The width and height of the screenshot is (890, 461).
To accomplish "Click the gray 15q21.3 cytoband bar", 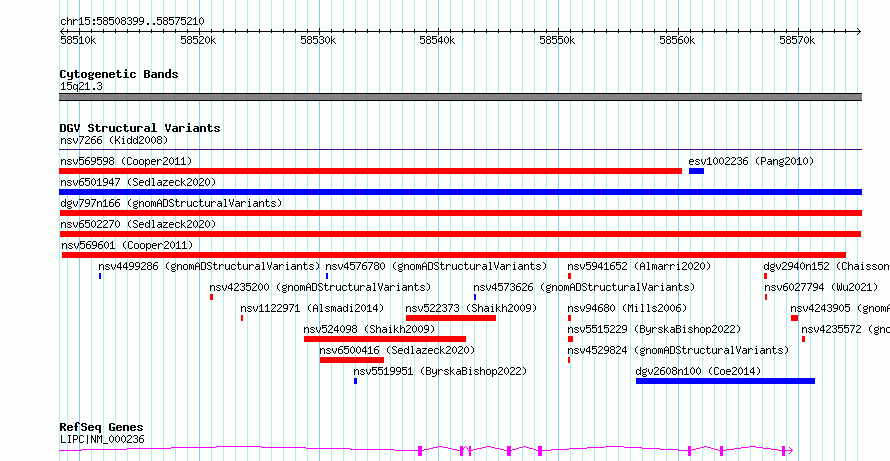I will click(460, 97).
